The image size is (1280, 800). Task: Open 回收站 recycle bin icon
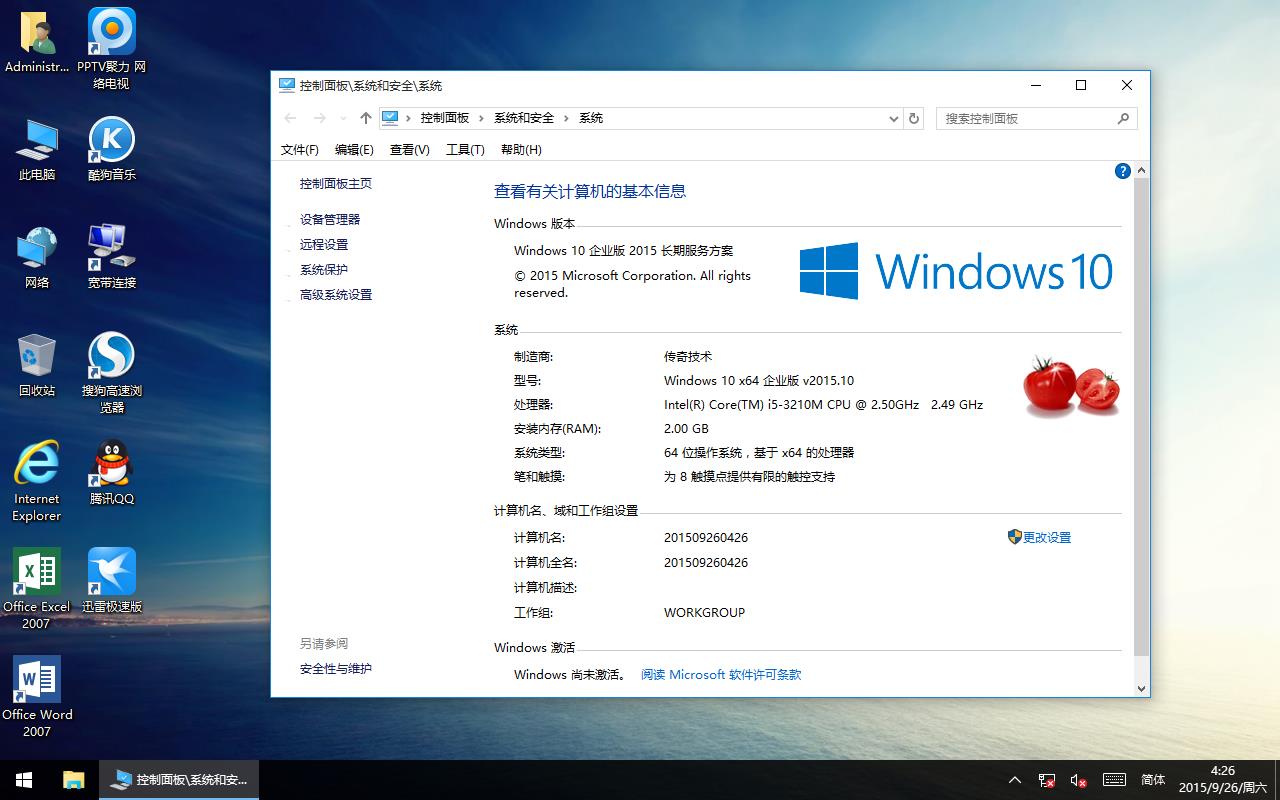[x=37, y=365]
